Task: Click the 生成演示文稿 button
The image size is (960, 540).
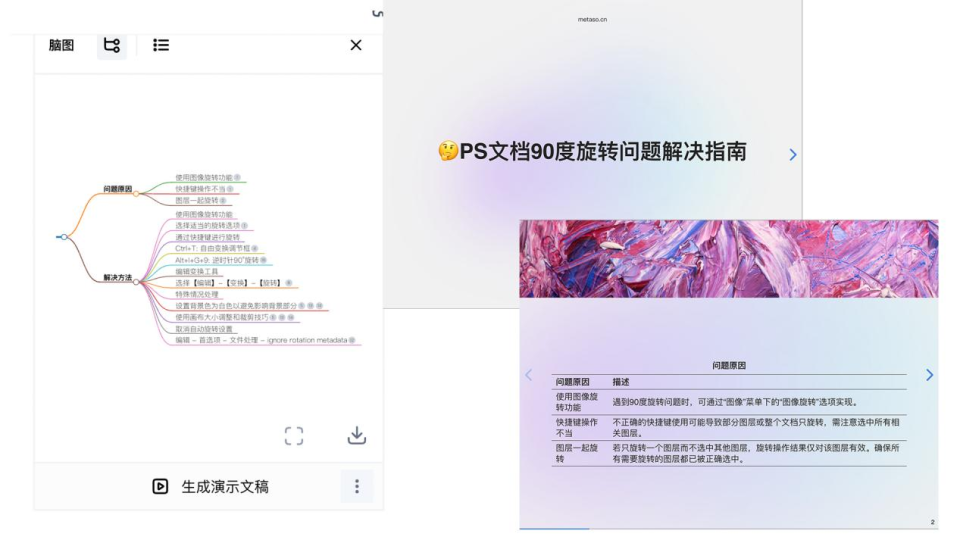Action: 211,487
